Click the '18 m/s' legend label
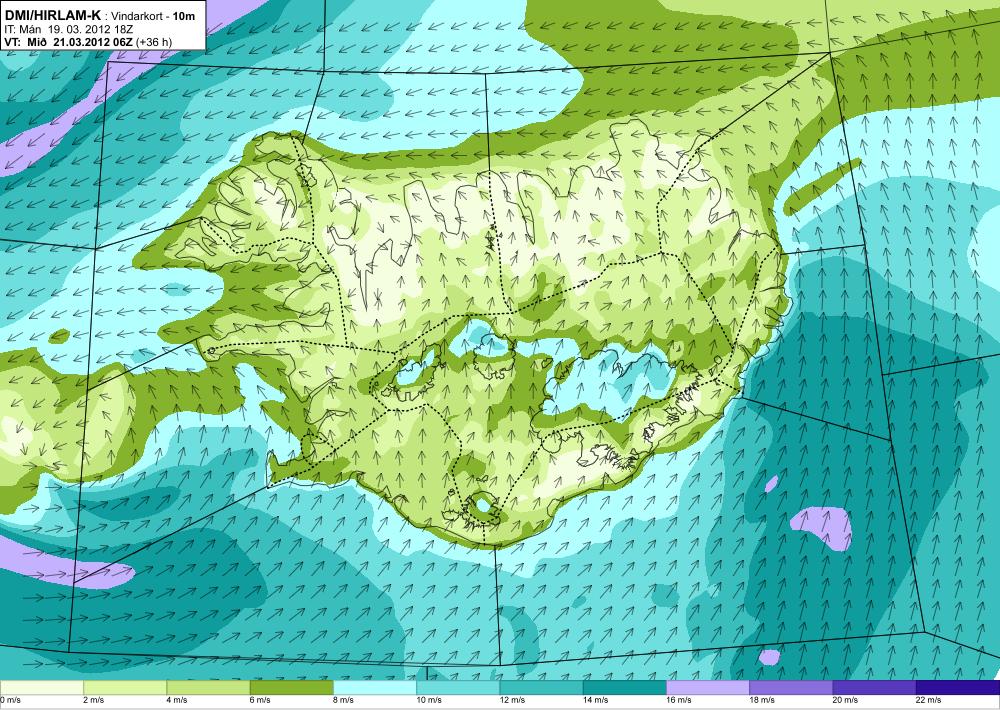The width and height of the screenshot is (1000, 710). [x=762, y=700]
